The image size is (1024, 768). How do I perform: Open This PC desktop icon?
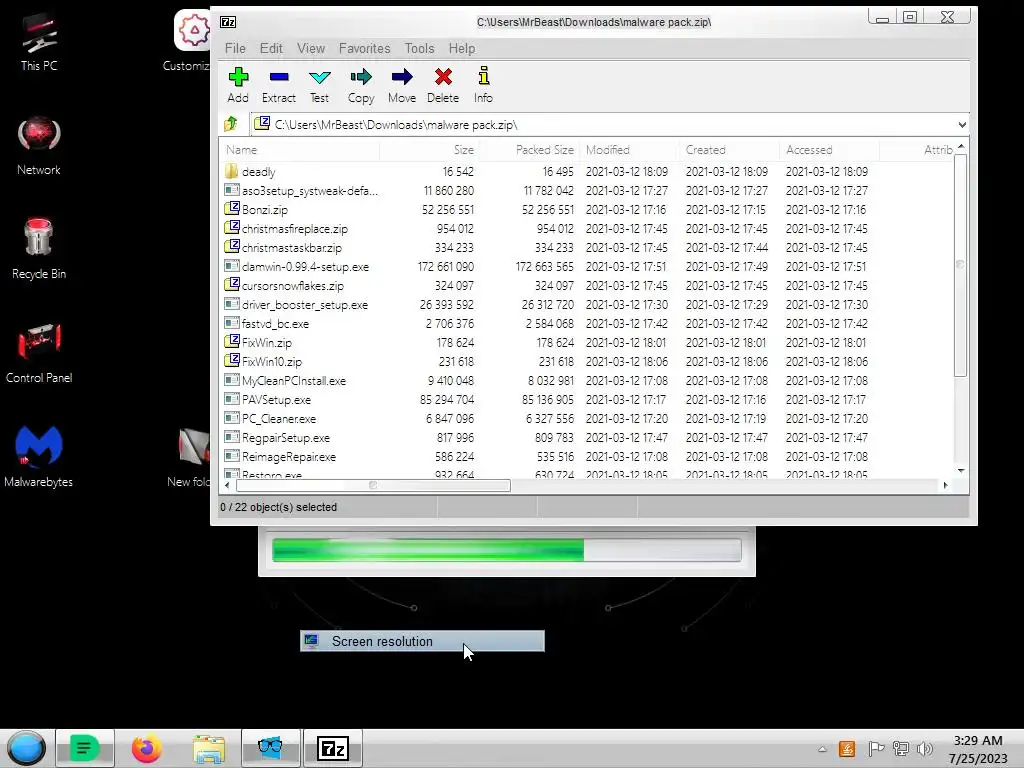(x=39, y=42)
